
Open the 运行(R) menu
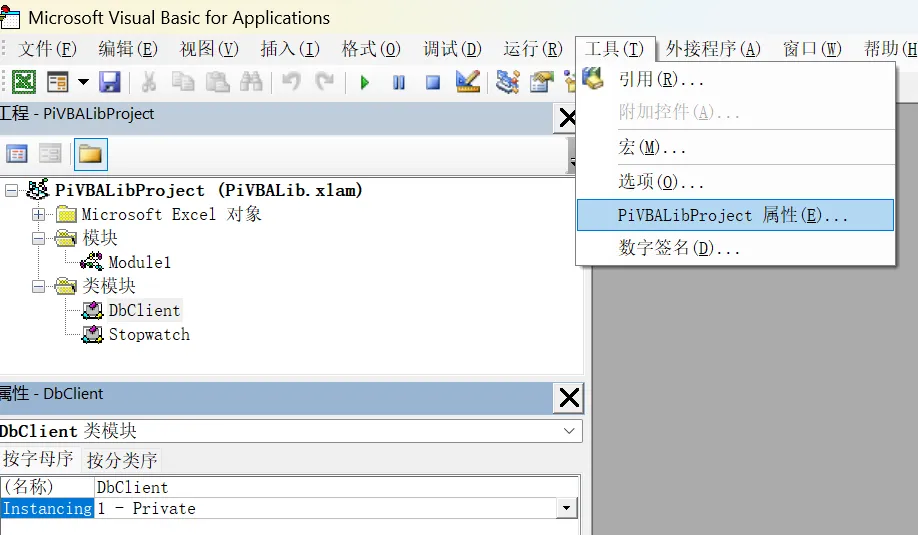tap(533, 49)
